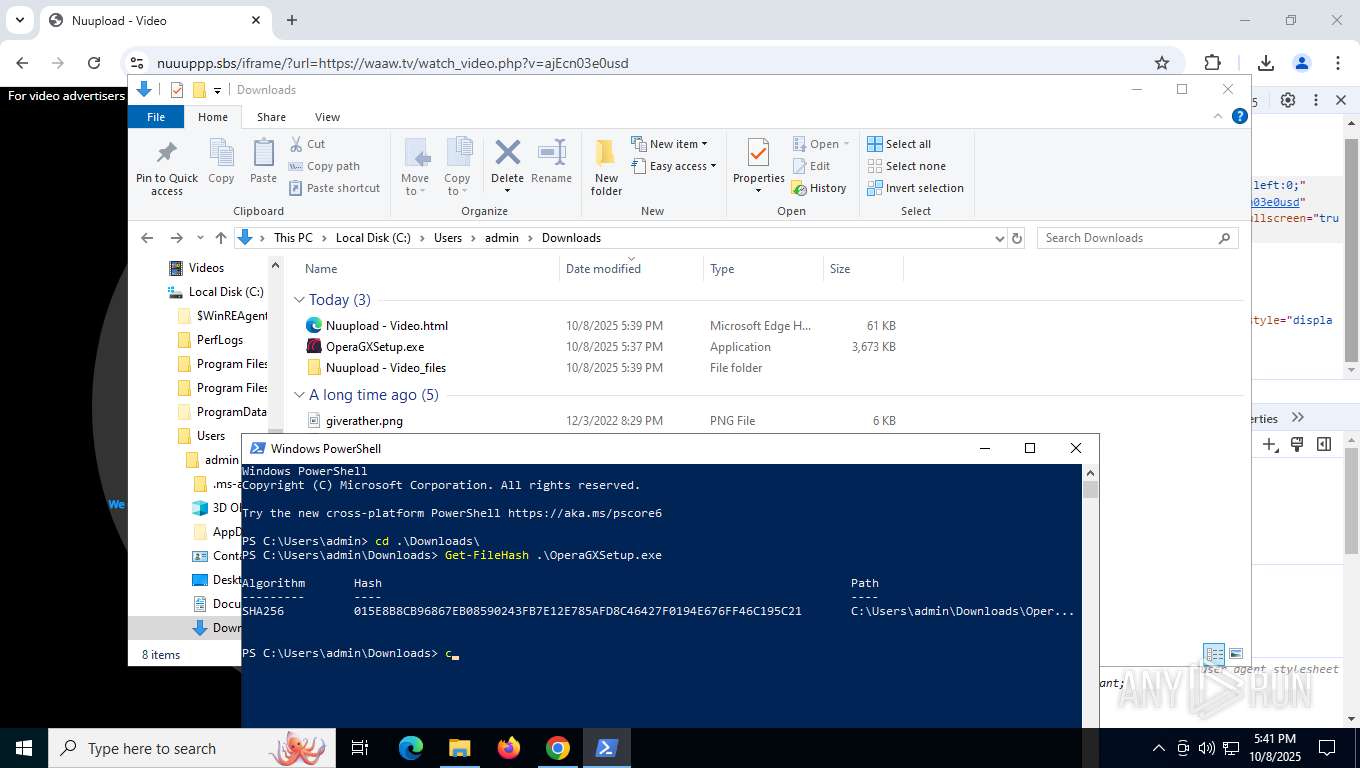The height and width of the screenshot is (768, 1360).
Task: Open Chrome downloads icon
Action: (x=1265, y=63)
